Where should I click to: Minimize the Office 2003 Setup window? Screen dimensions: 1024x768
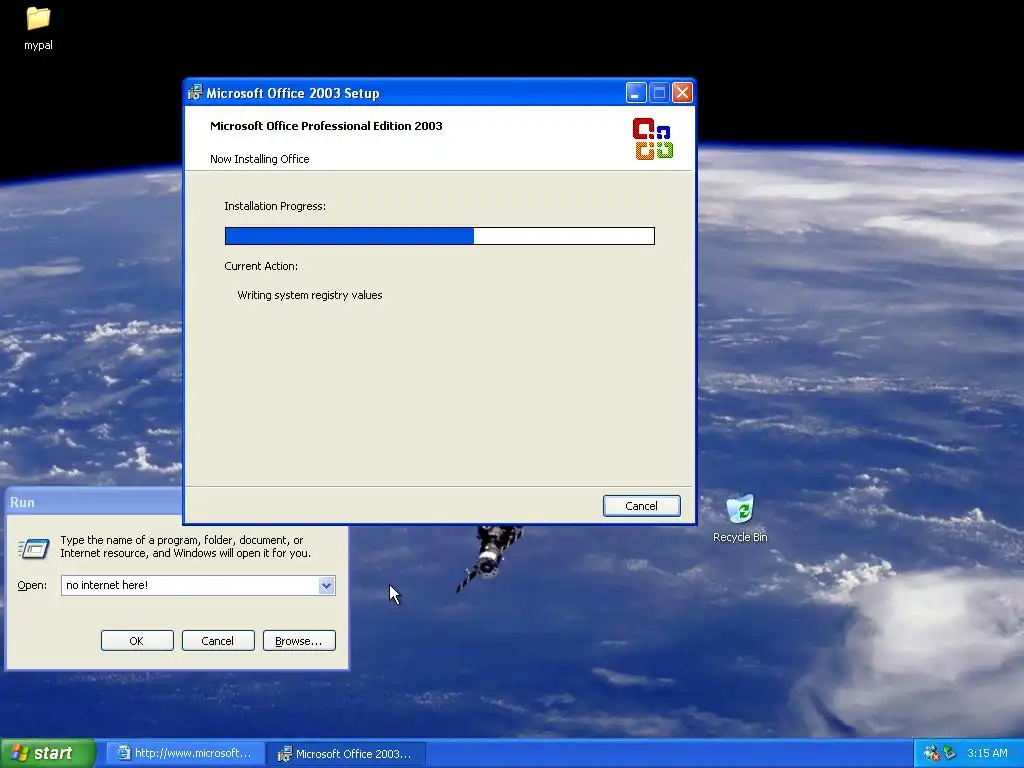click(636, 93)
